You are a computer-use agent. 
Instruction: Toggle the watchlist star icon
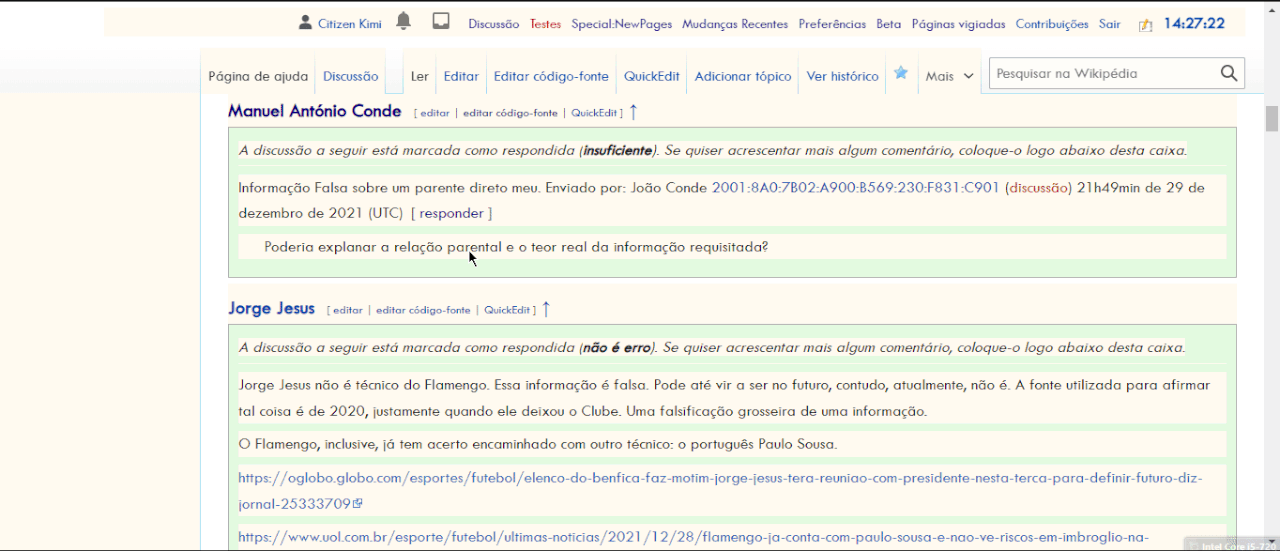click(901, 73)
